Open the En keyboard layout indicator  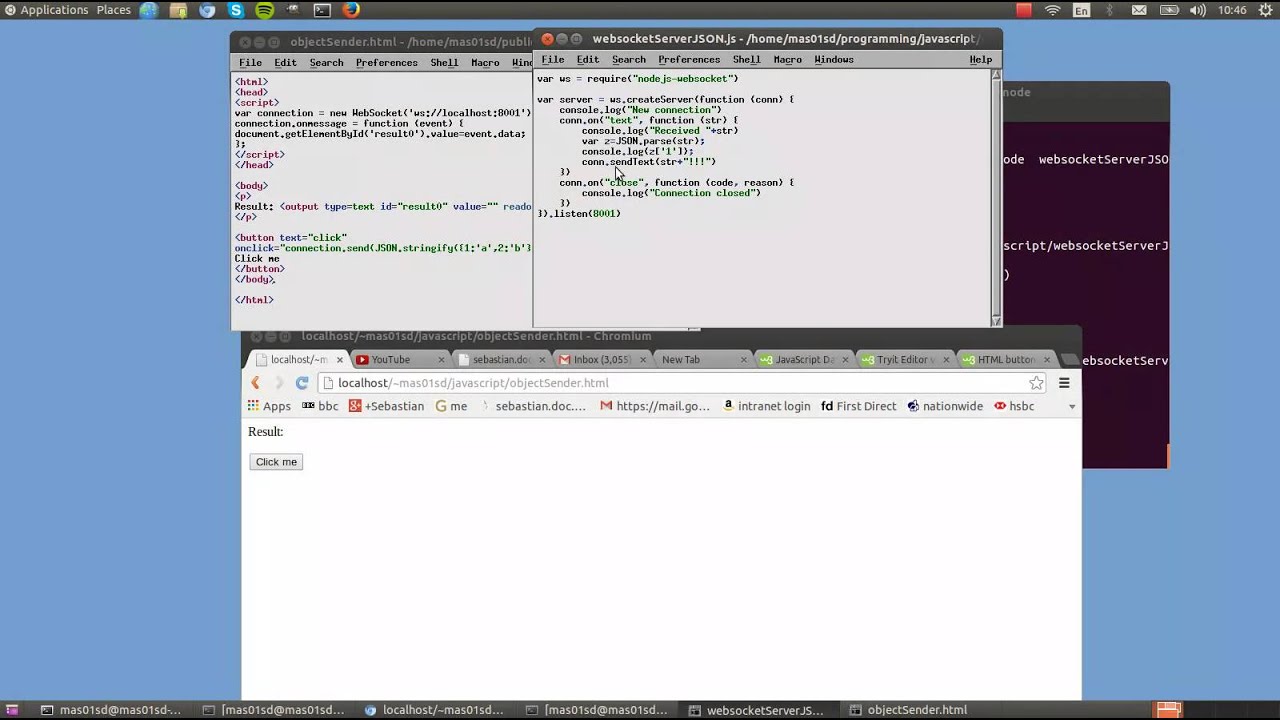pos(1082,10)
